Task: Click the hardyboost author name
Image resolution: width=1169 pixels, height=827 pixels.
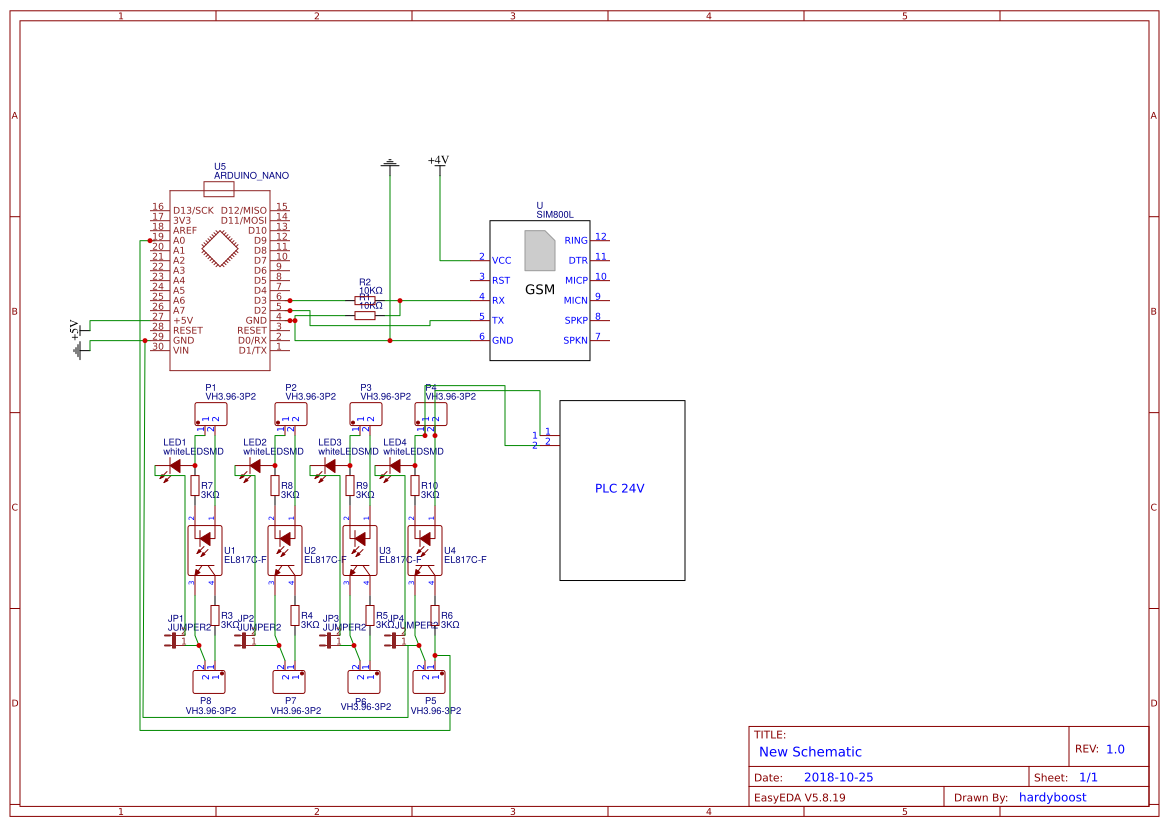Action: pos(1051,797)
